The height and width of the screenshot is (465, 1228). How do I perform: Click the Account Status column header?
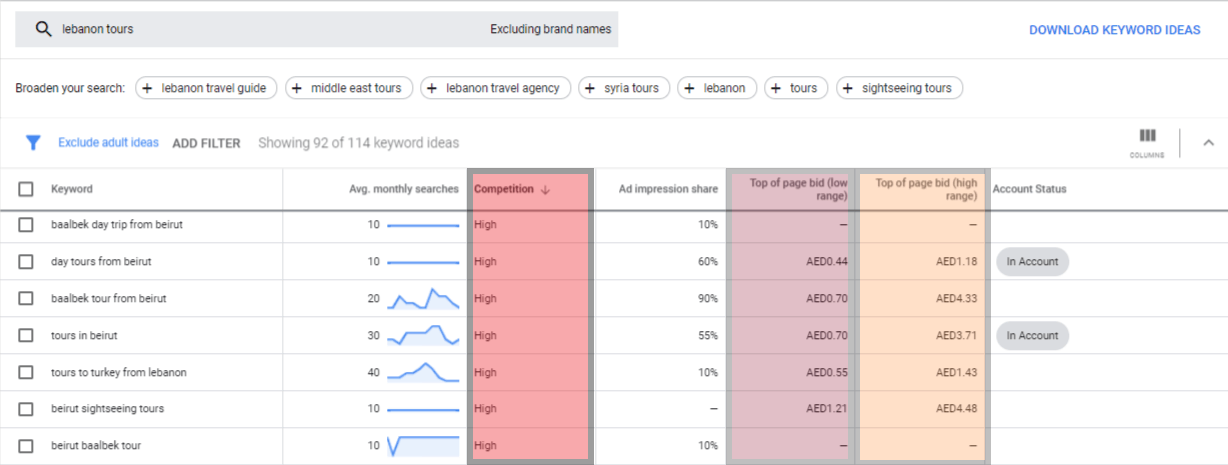[x=1029, y=189]
